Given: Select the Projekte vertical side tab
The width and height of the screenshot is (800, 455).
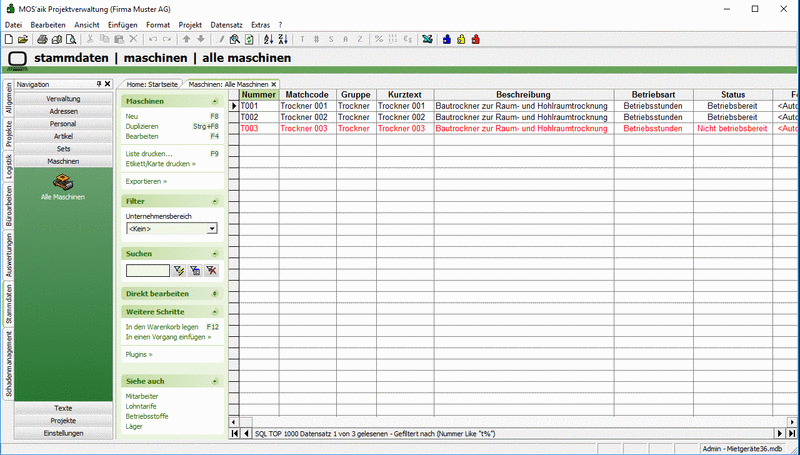Looking at the screenshot, I should click(x=9, y=134).
